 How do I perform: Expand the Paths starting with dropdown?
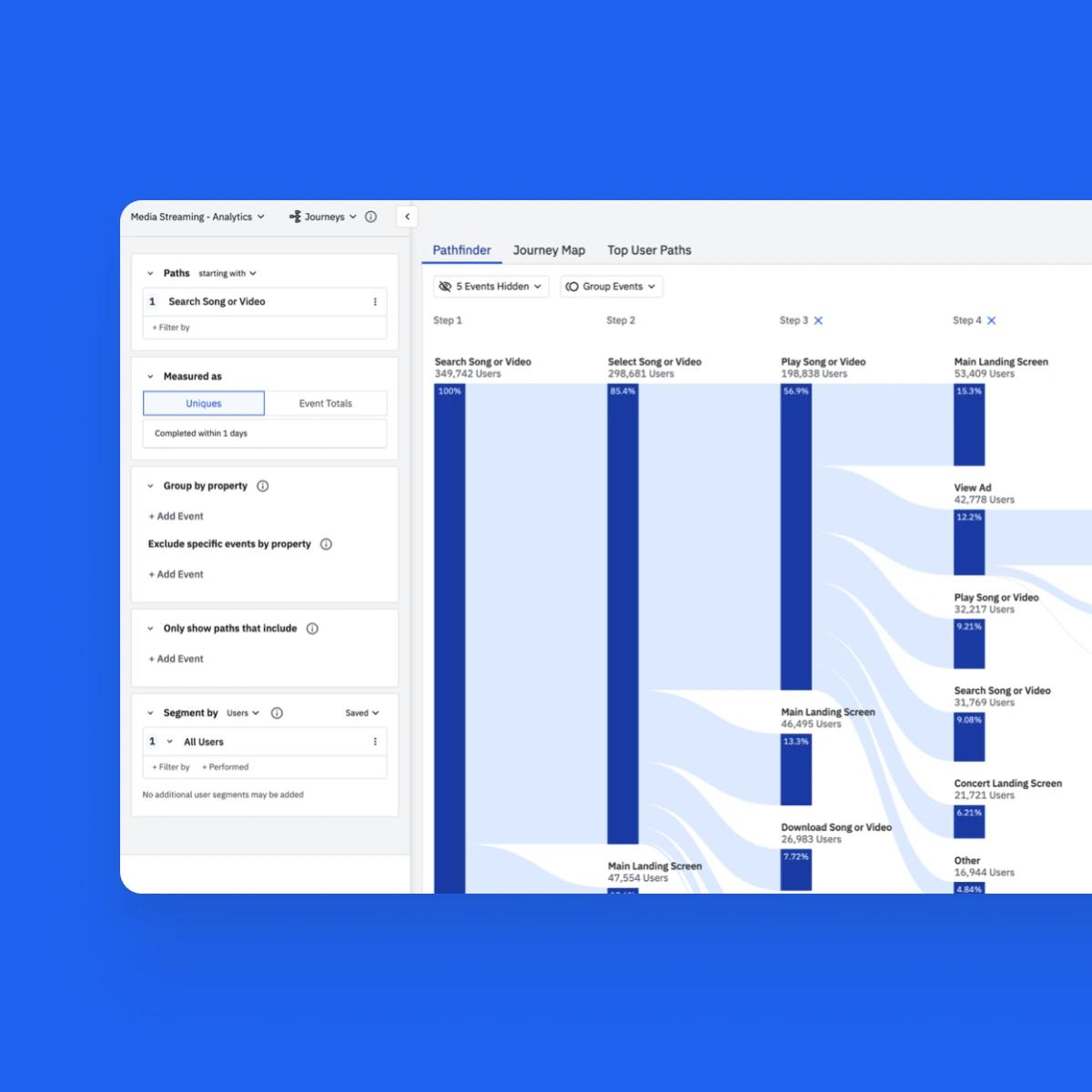pyautogui.click(x=227, y=273)
